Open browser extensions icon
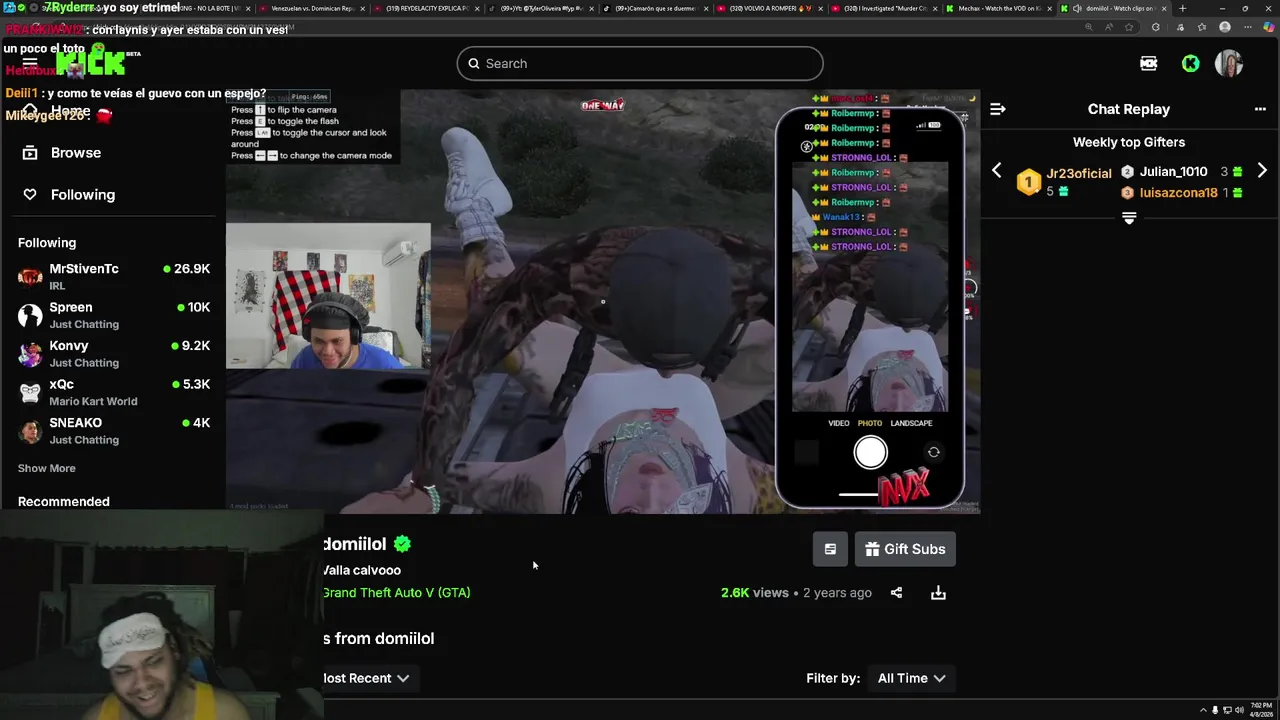This screenshot has height=720, width=1280. click(x=1156, y=27)
